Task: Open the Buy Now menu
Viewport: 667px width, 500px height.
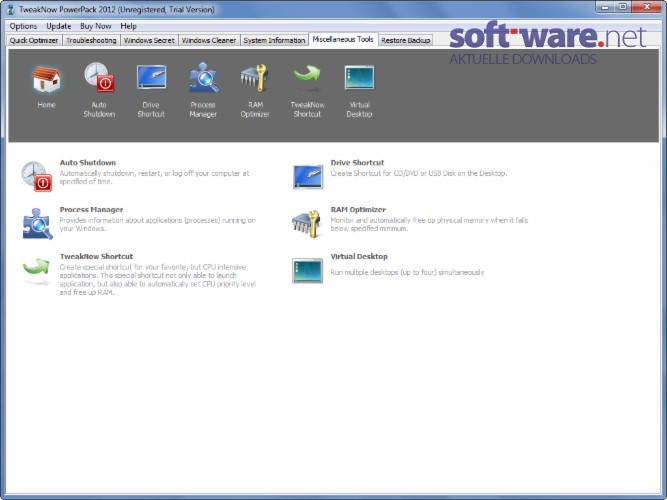Action: pyautogui.click(x=96, y=26)
